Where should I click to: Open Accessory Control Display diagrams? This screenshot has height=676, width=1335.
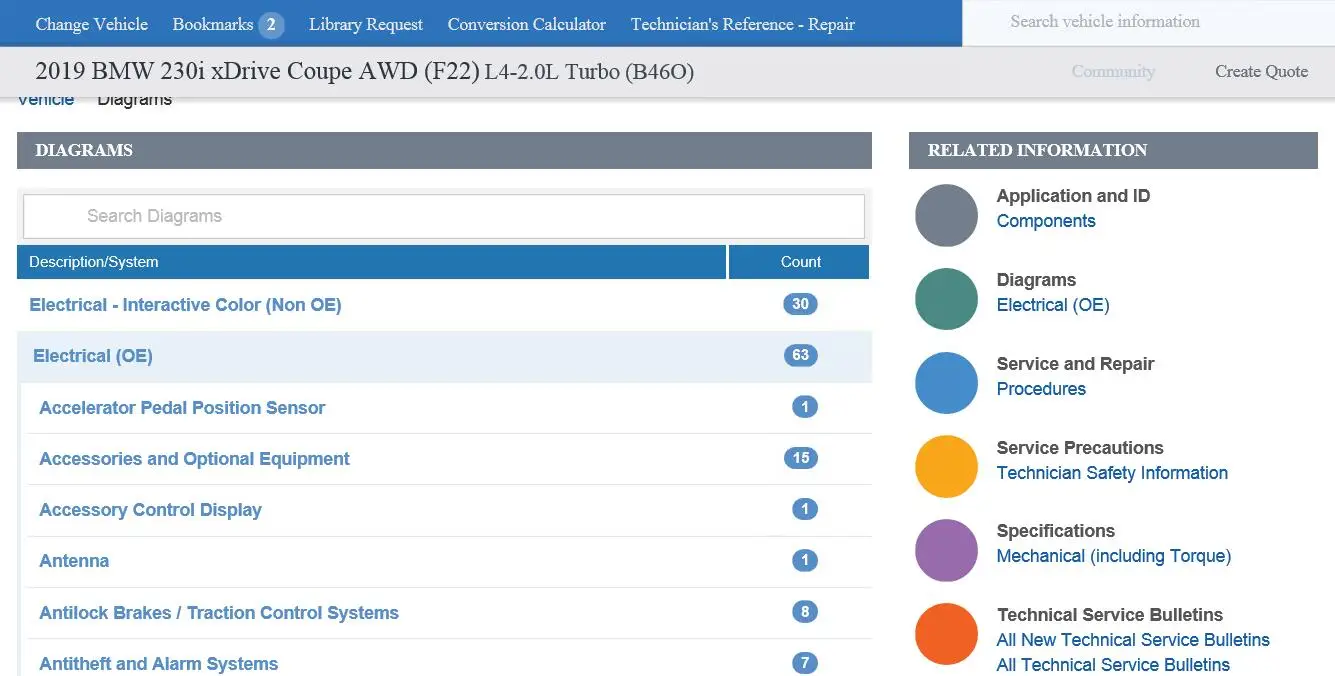(150, 510)
